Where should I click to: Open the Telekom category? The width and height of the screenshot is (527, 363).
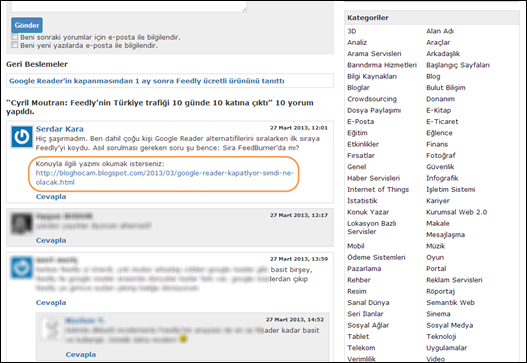361,348
